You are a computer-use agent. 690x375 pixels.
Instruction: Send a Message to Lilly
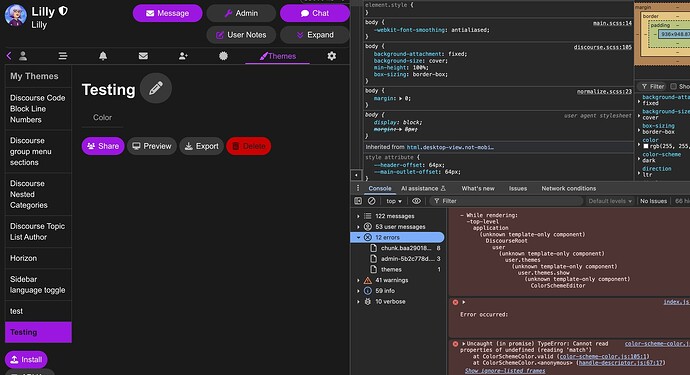[167, 13]
